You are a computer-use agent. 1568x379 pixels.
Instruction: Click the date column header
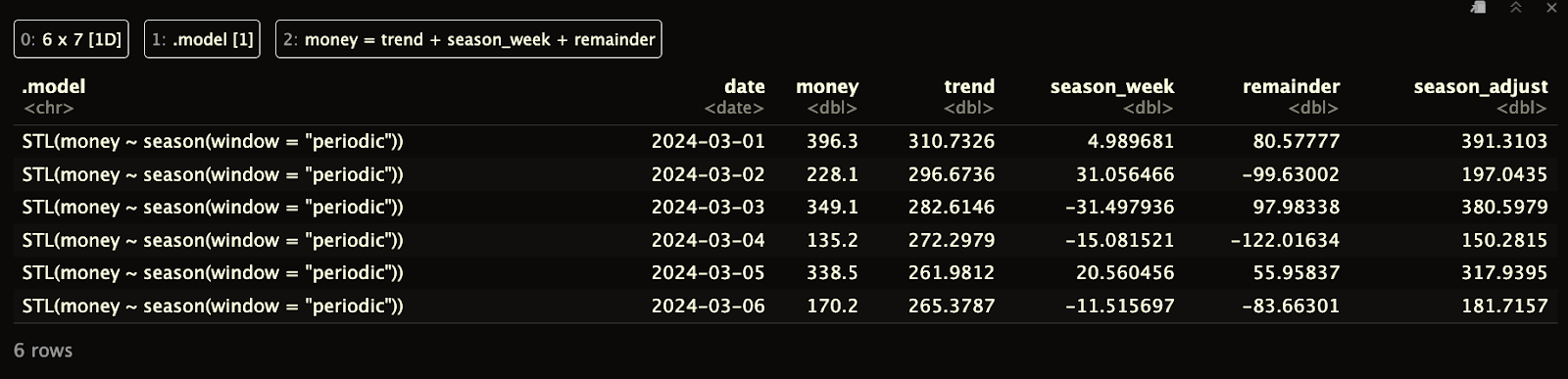745,86
